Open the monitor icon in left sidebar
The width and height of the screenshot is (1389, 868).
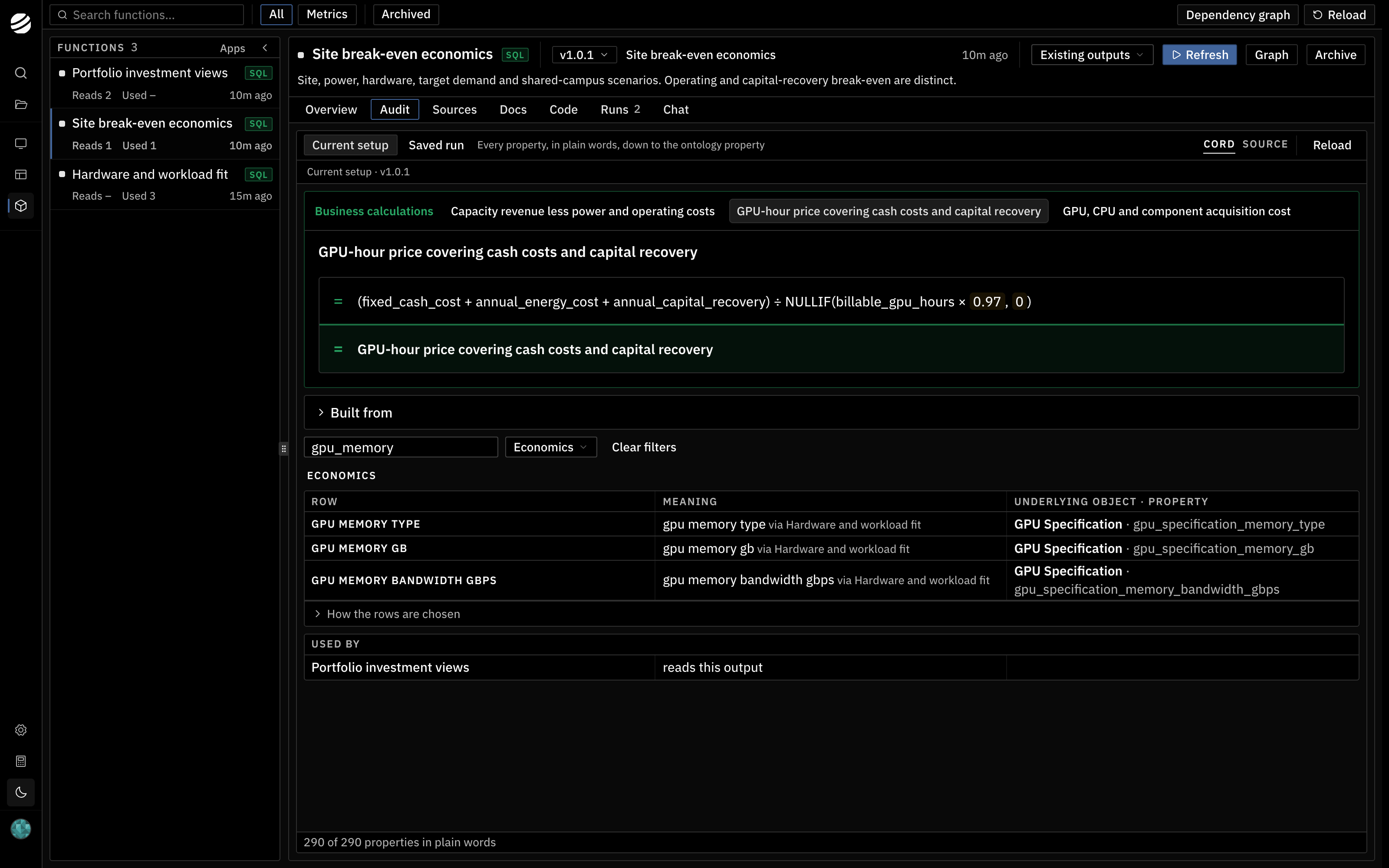[21, 144]
